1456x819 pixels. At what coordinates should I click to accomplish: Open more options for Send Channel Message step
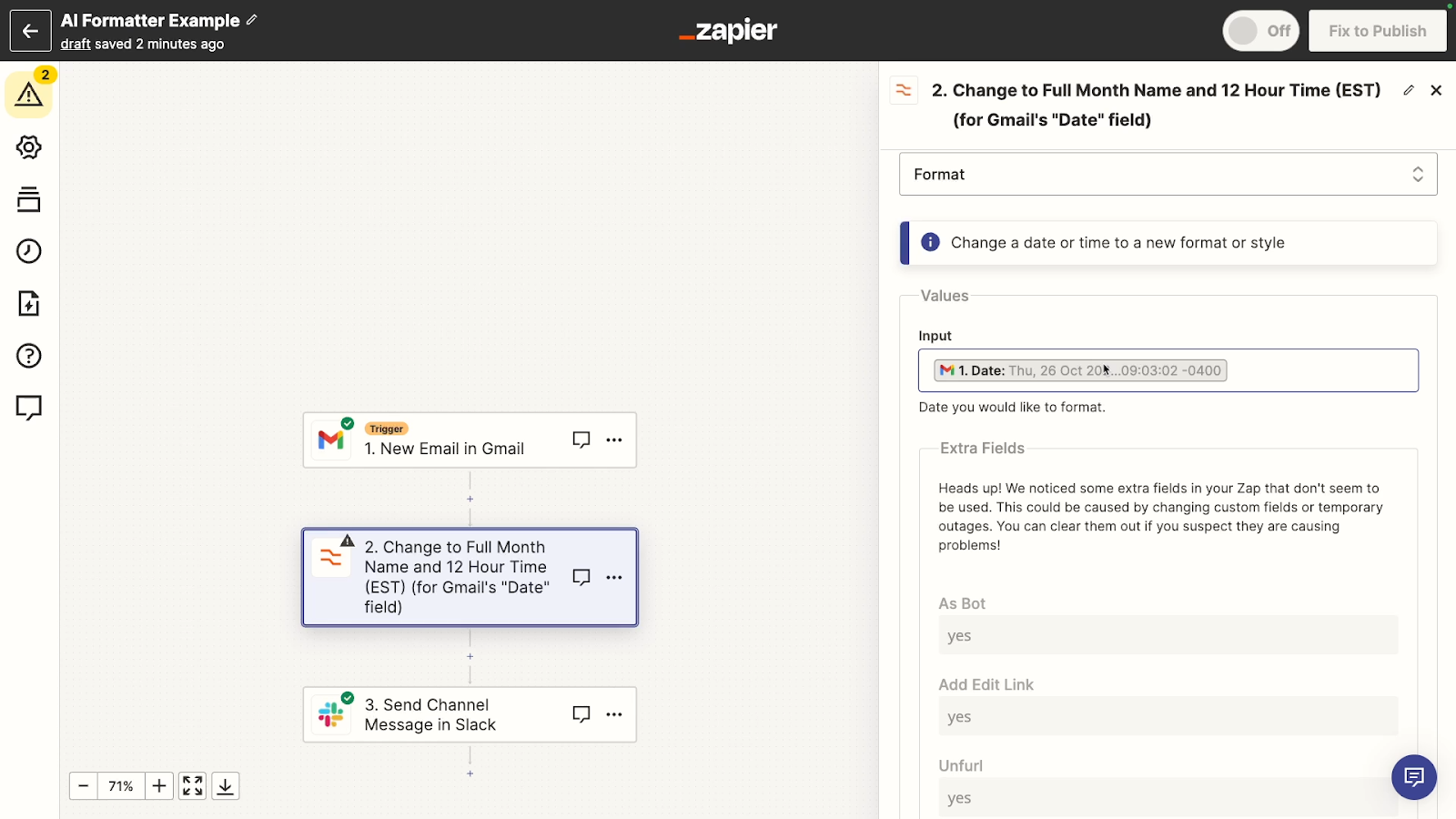pyautogui.click(x=614, y=714)
